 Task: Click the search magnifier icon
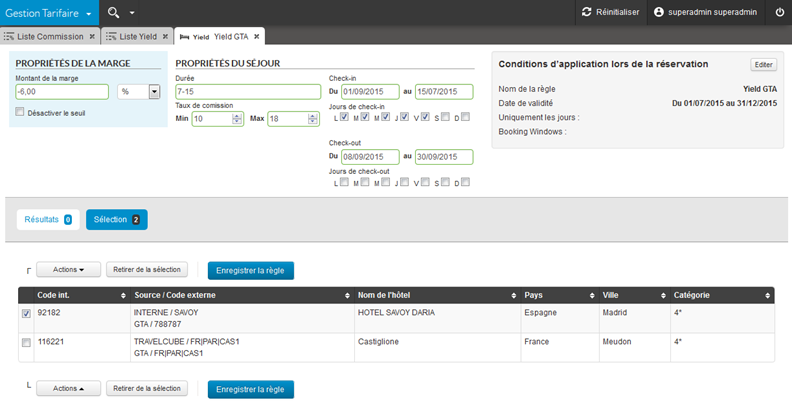pyautogui.click(x=113, y=12)
